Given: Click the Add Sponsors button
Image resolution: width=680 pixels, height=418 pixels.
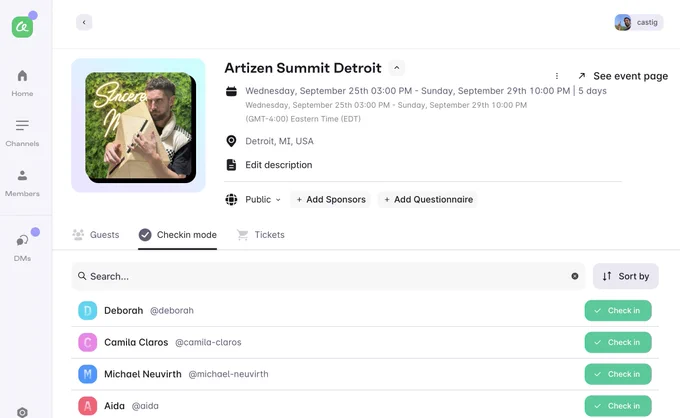Looking at the screenshot, I should point(330,199).
